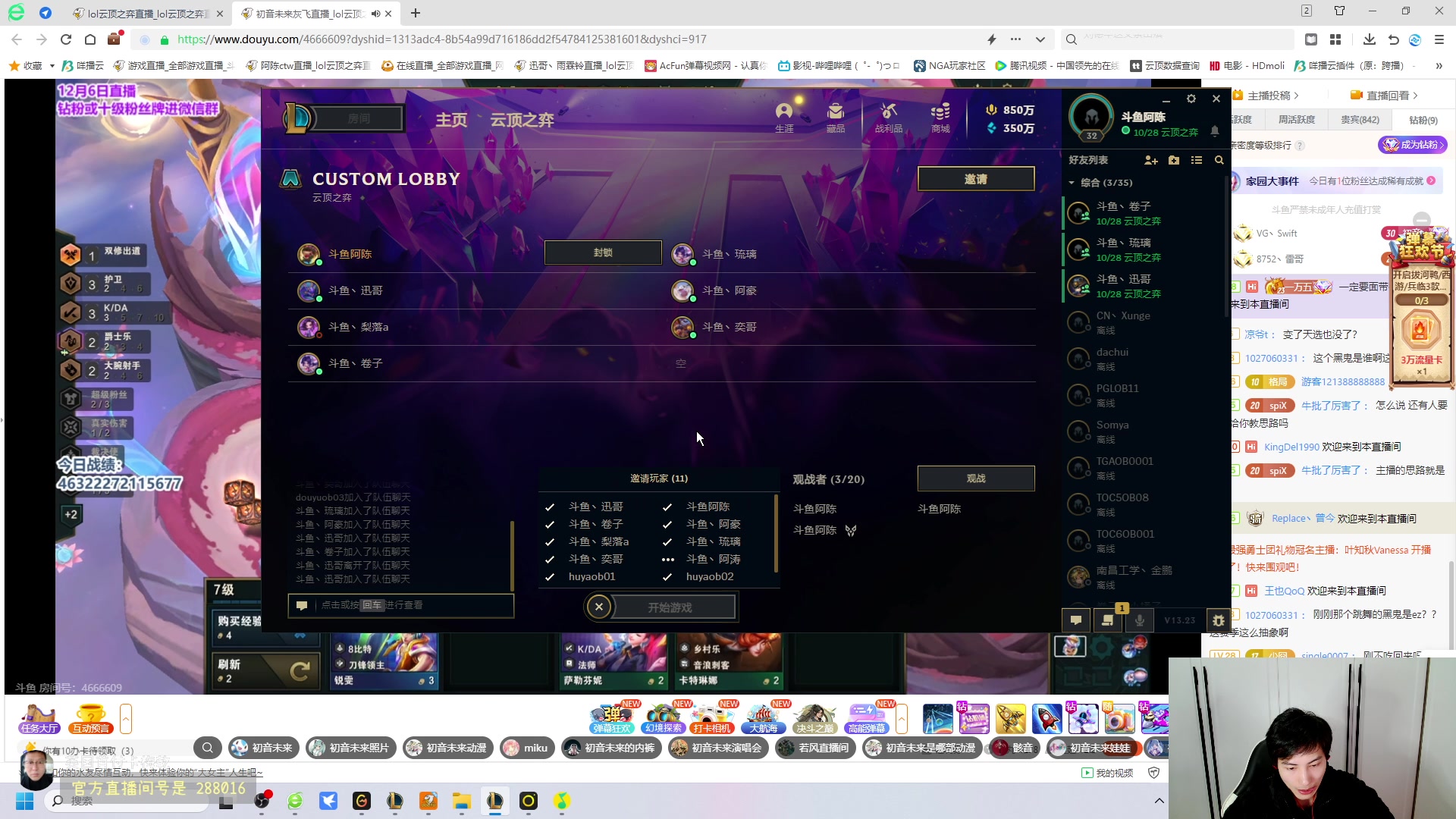Open the client settings gear

pos(1191,99)
